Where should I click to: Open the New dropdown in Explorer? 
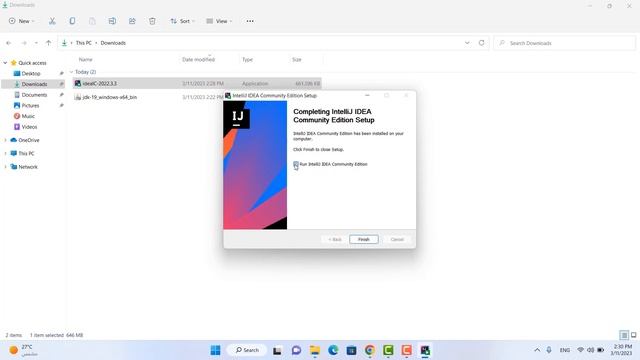click(x=22, y=21)
